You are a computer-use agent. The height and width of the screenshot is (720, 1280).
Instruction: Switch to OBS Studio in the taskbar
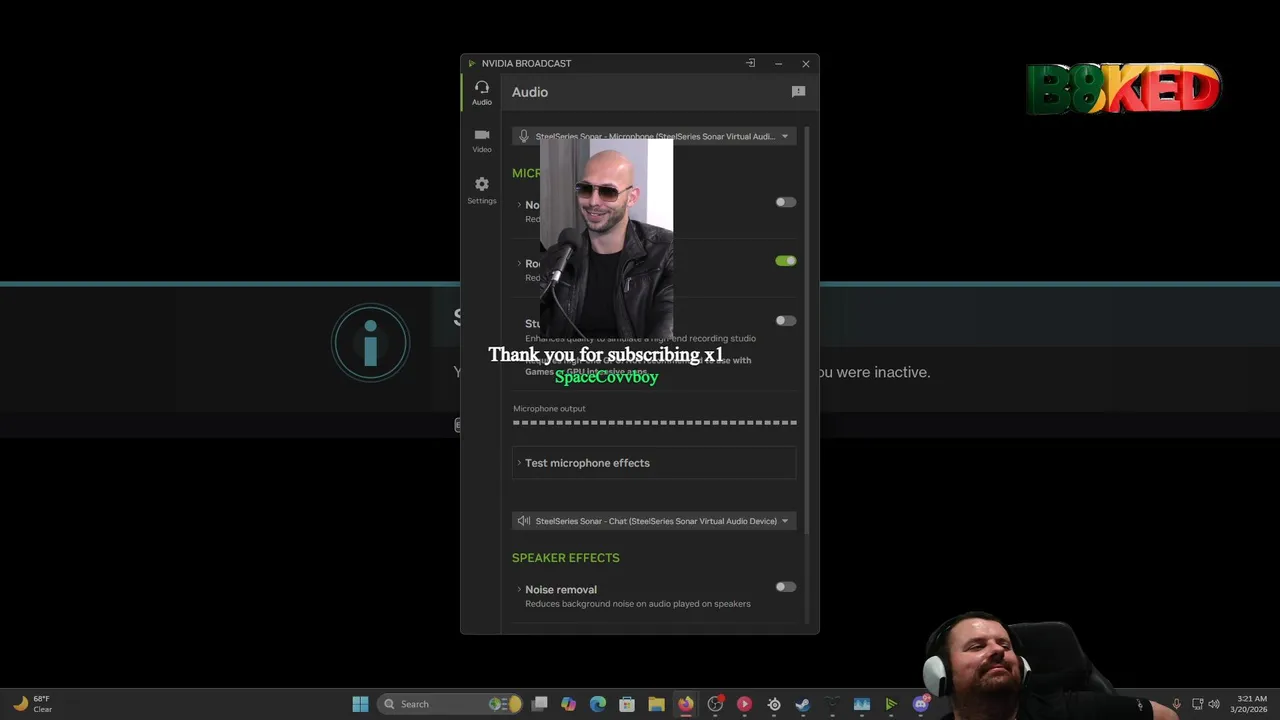coord(715,704)
